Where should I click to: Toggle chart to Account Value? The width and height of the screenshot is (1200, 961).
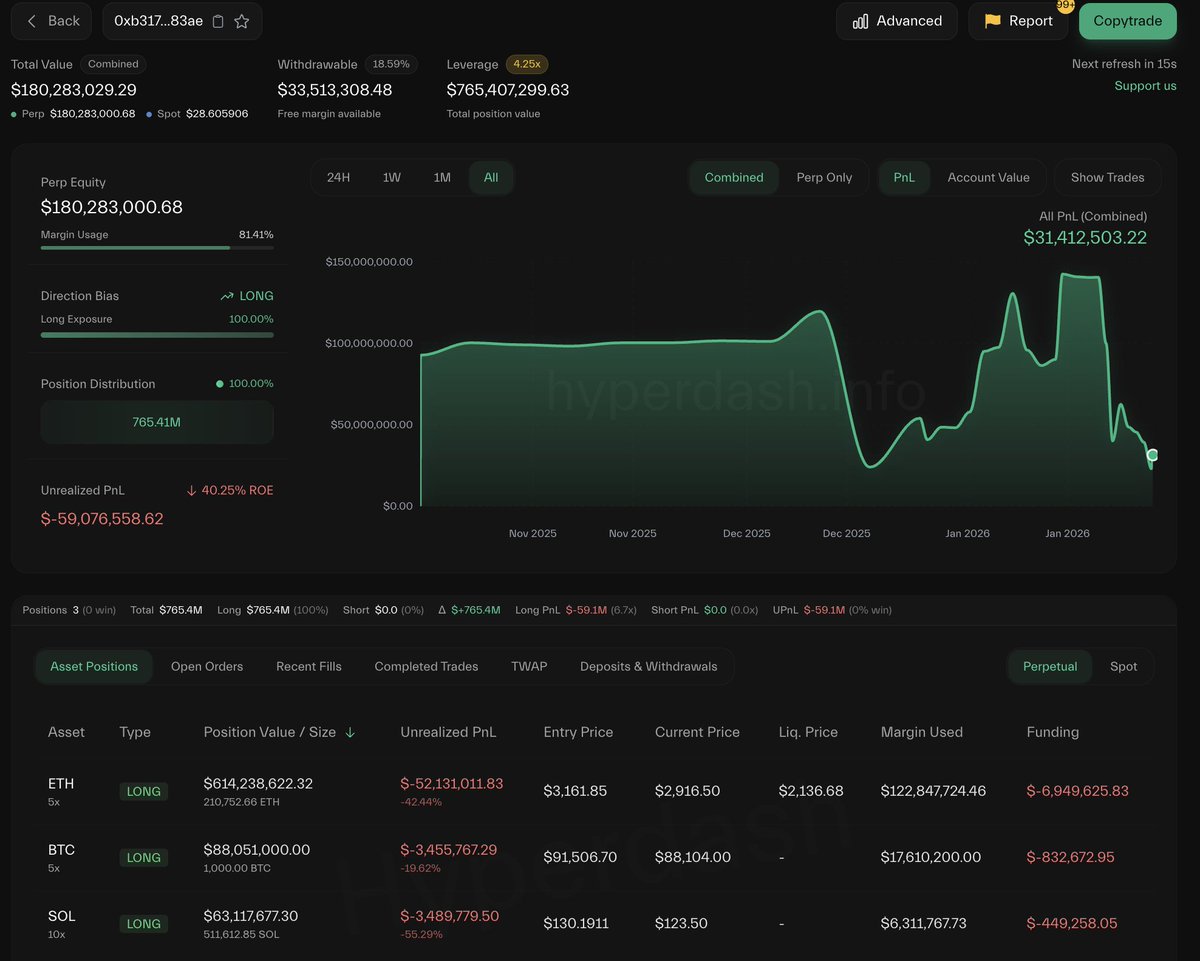(x=988, y=177)
